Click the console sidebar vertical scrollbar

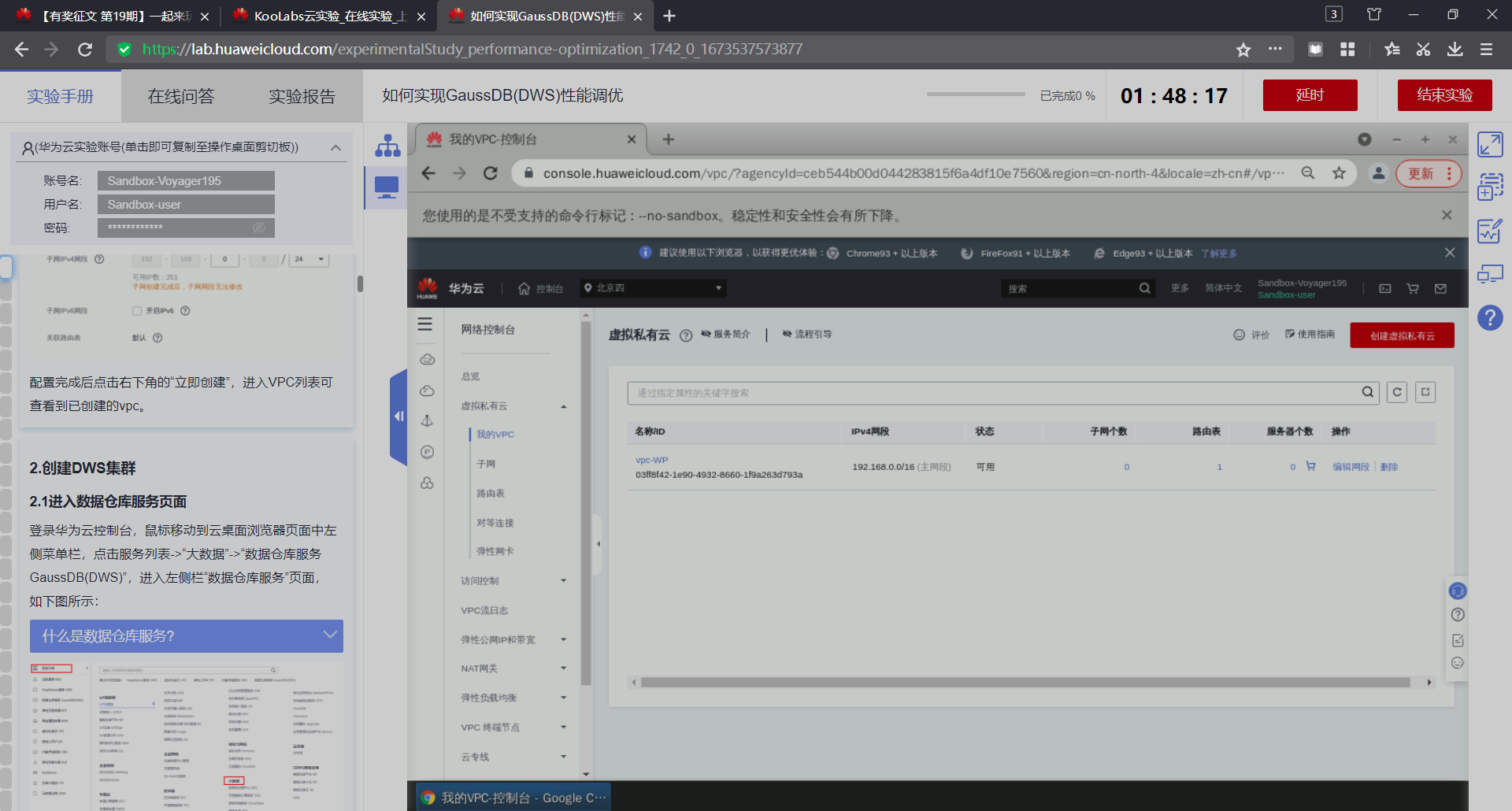point(585,502)
